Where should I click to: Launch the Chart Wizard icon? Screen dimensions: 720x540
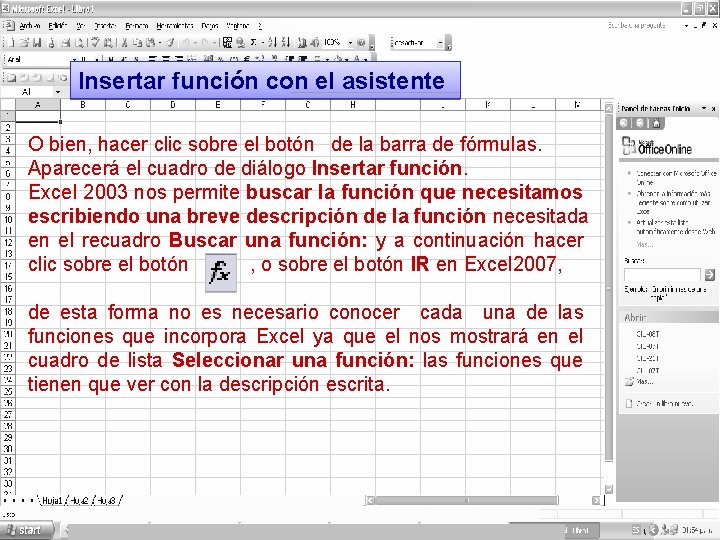pyautogui.click(x=302, y=43)
